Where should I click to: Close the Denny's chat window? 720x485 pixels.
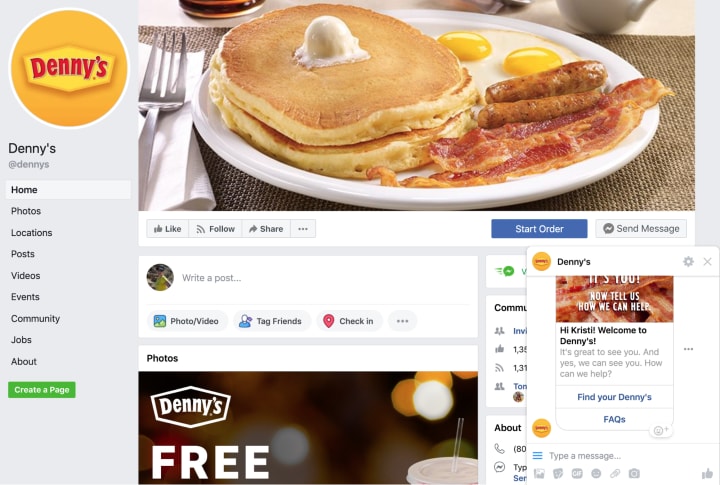pos(707,261)
